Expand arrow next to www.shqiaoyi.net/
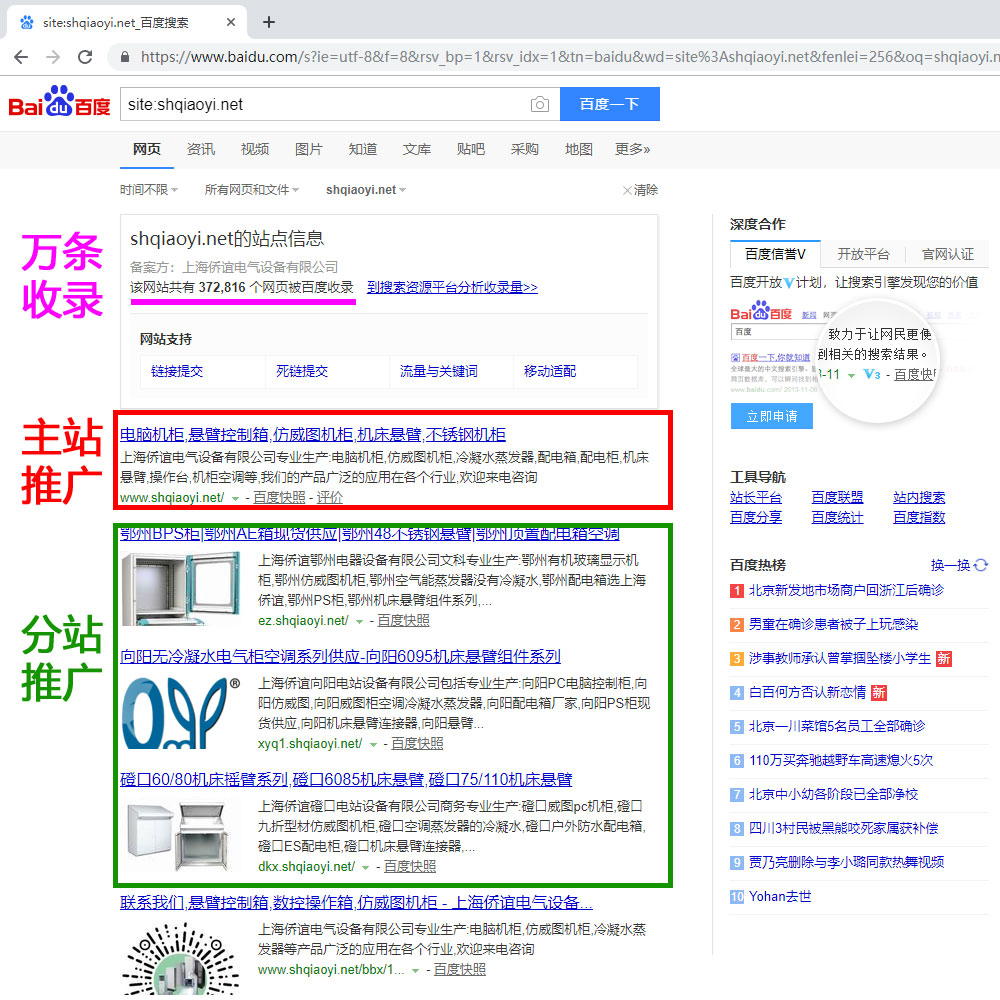Screen dimensions: 1000x1000 tap(235, 498)
